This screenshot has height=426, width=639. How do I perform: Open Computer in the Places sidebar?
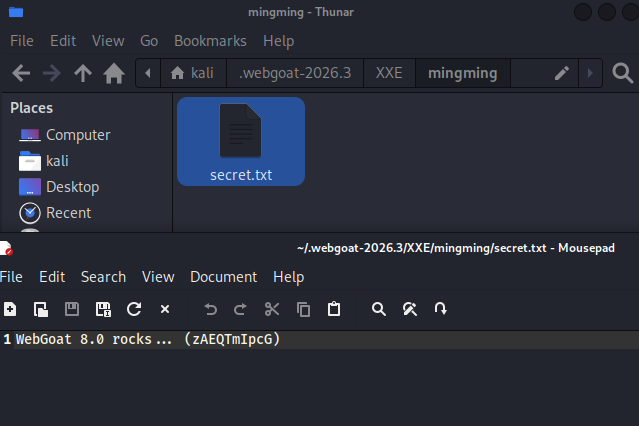(65, 135)
